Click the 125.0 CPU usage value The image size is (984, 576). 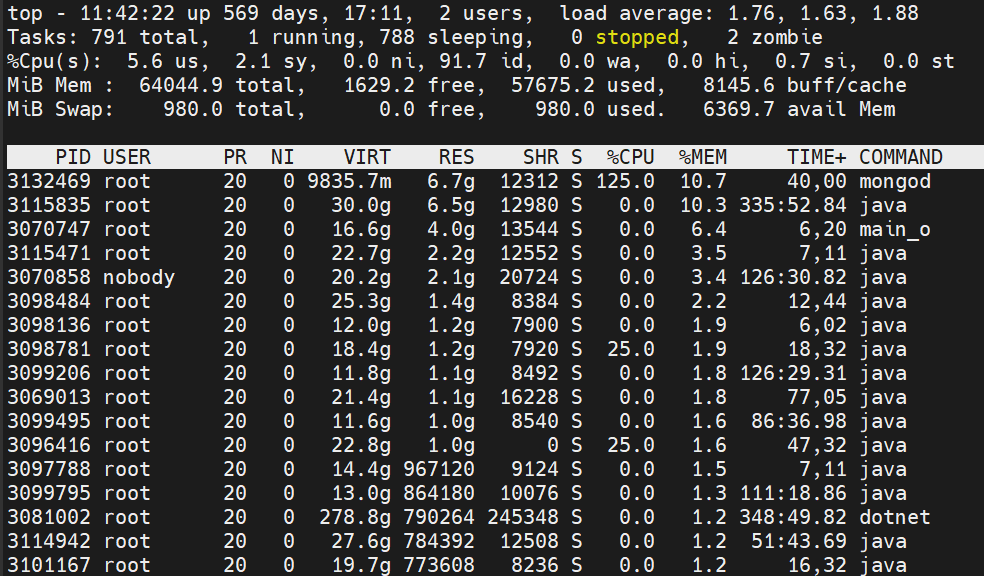click(625, 181)
